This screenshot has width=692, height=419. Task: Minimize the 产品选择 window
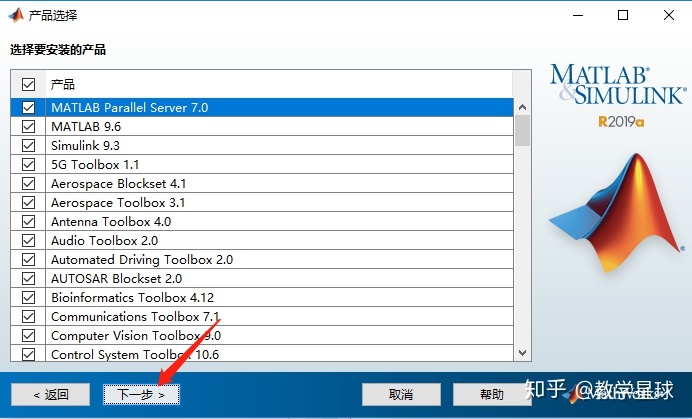pos(578,15)
